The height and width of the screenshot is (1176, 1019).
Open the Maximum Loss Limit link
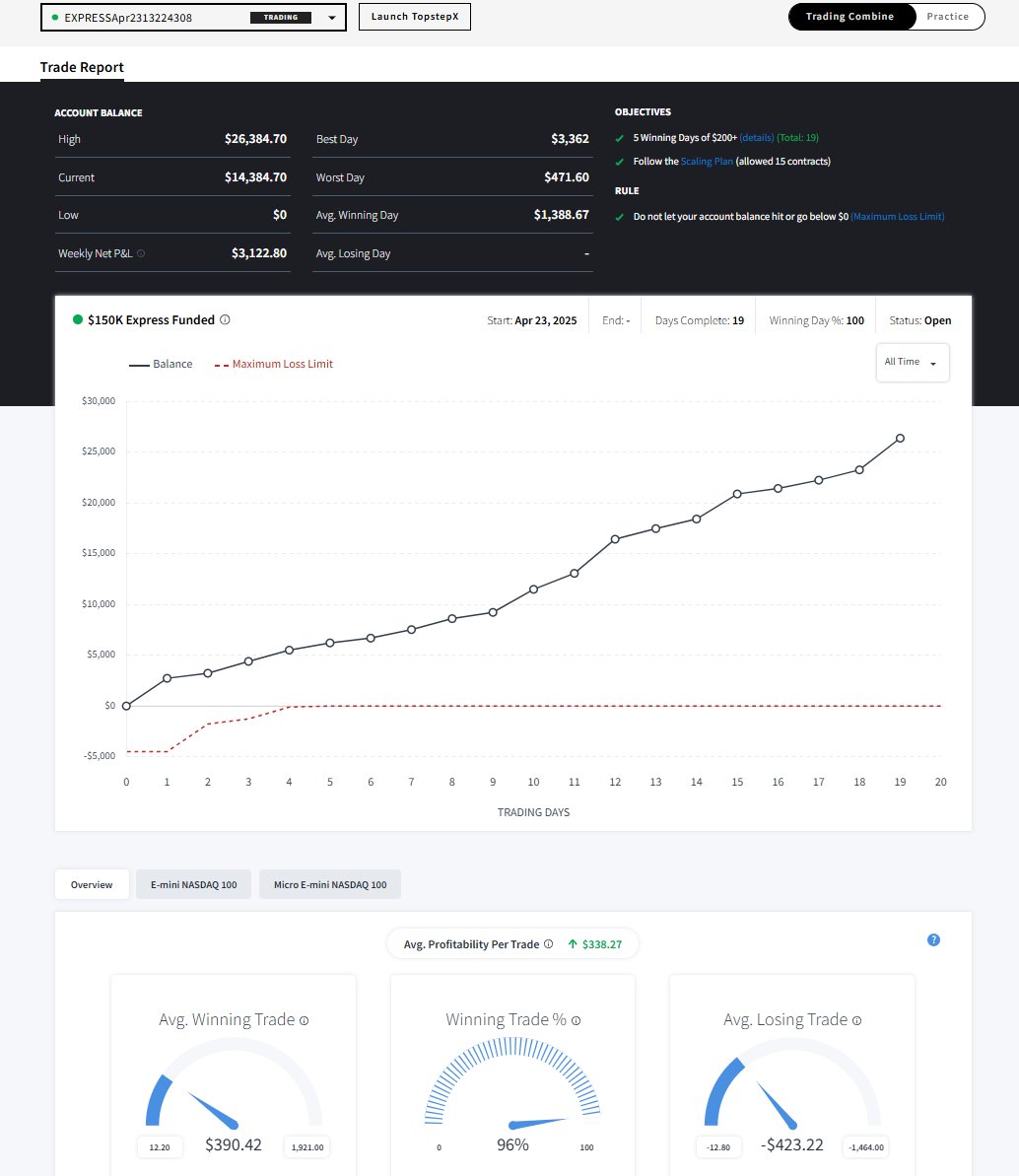[x=898, y=217]
